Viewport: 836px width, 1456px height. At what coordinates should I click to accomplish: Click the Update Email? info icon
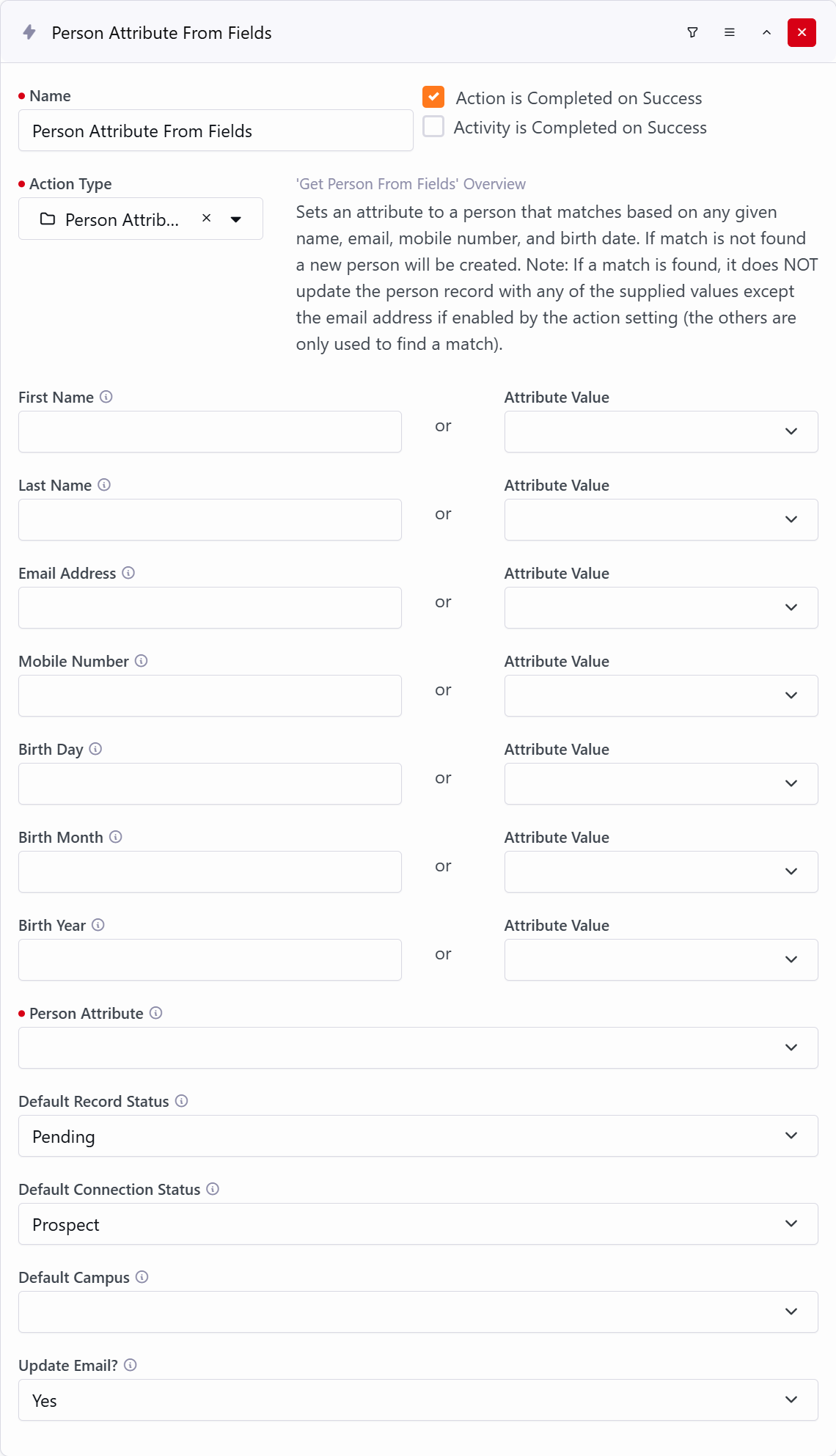131,1365
